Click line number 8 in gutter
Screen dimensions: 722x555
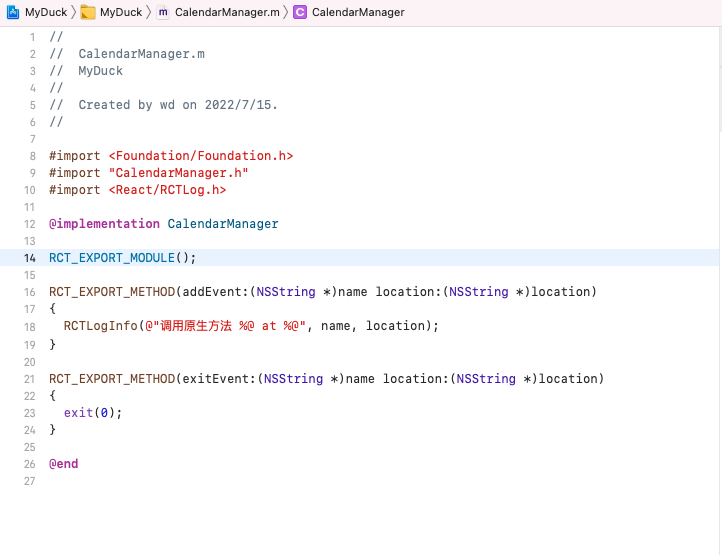[x=33, y=156]
